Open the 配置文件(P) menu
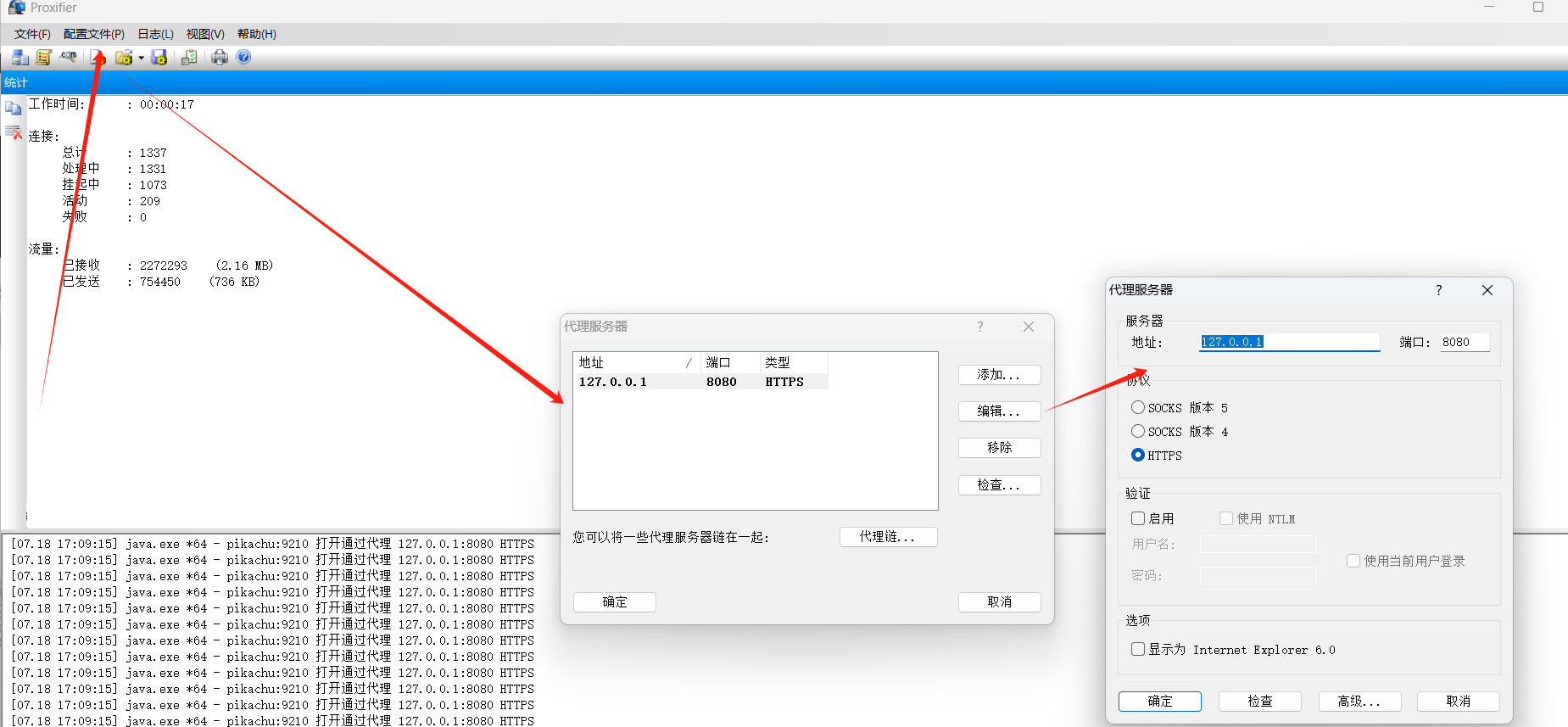This screenshot has height=727, width=1568. click(94, 34)
